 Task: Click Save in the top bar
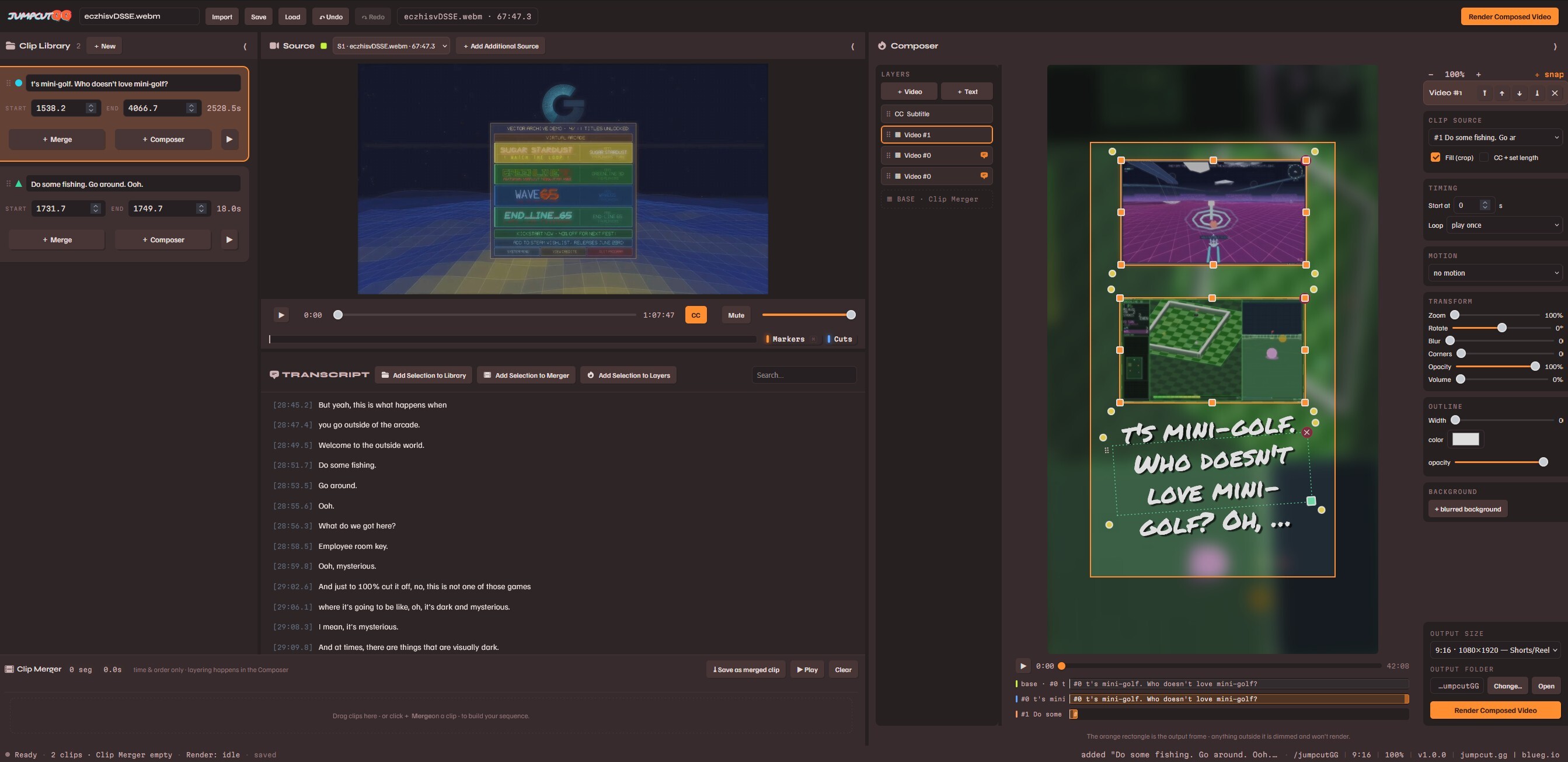(x=259, y=16)
